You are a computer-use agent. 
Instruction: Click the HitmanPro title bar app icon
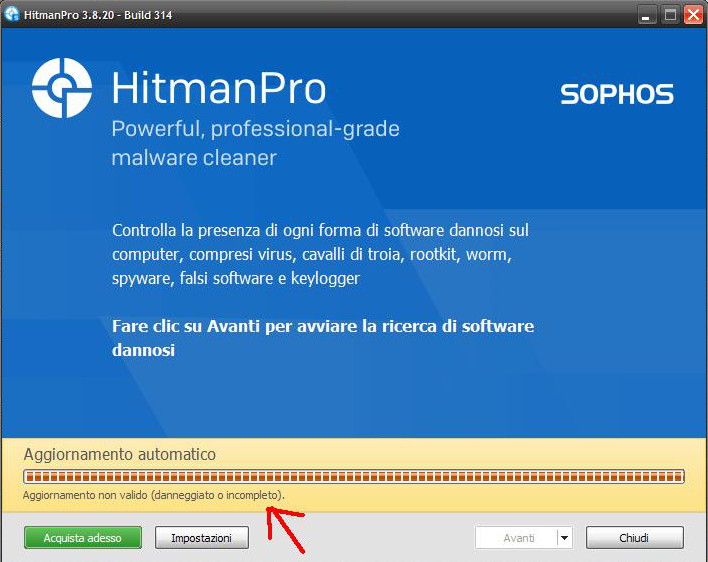tap(11, 14)
